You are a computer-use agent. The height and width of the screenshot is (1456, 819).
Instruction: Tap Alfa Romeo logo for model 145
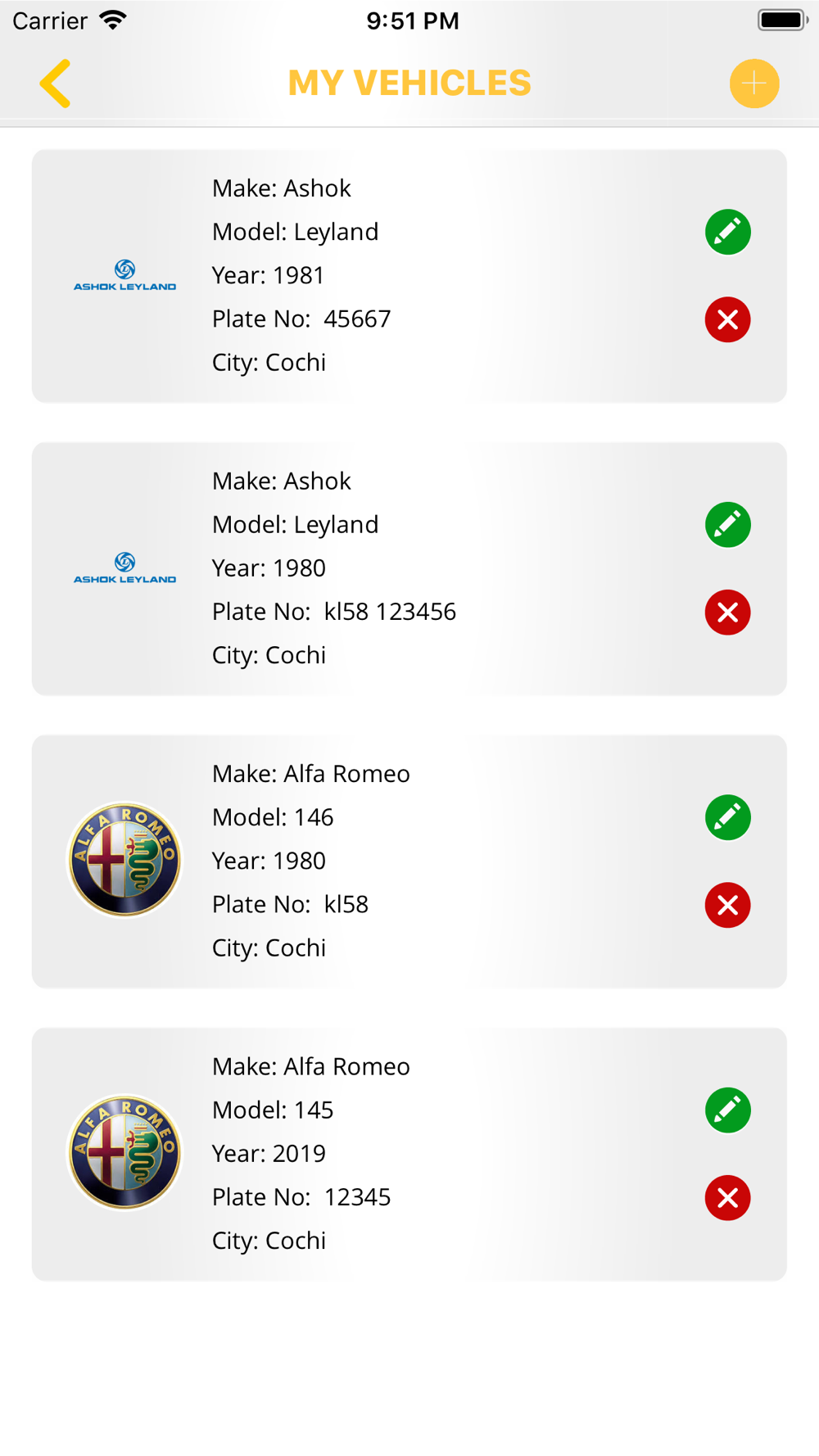click(x=124, y=1152)
